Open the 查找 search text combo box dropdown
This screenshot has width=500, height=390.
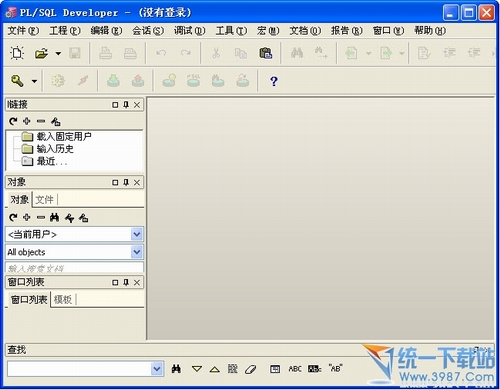pyautogui.click(x=157, y=369)
